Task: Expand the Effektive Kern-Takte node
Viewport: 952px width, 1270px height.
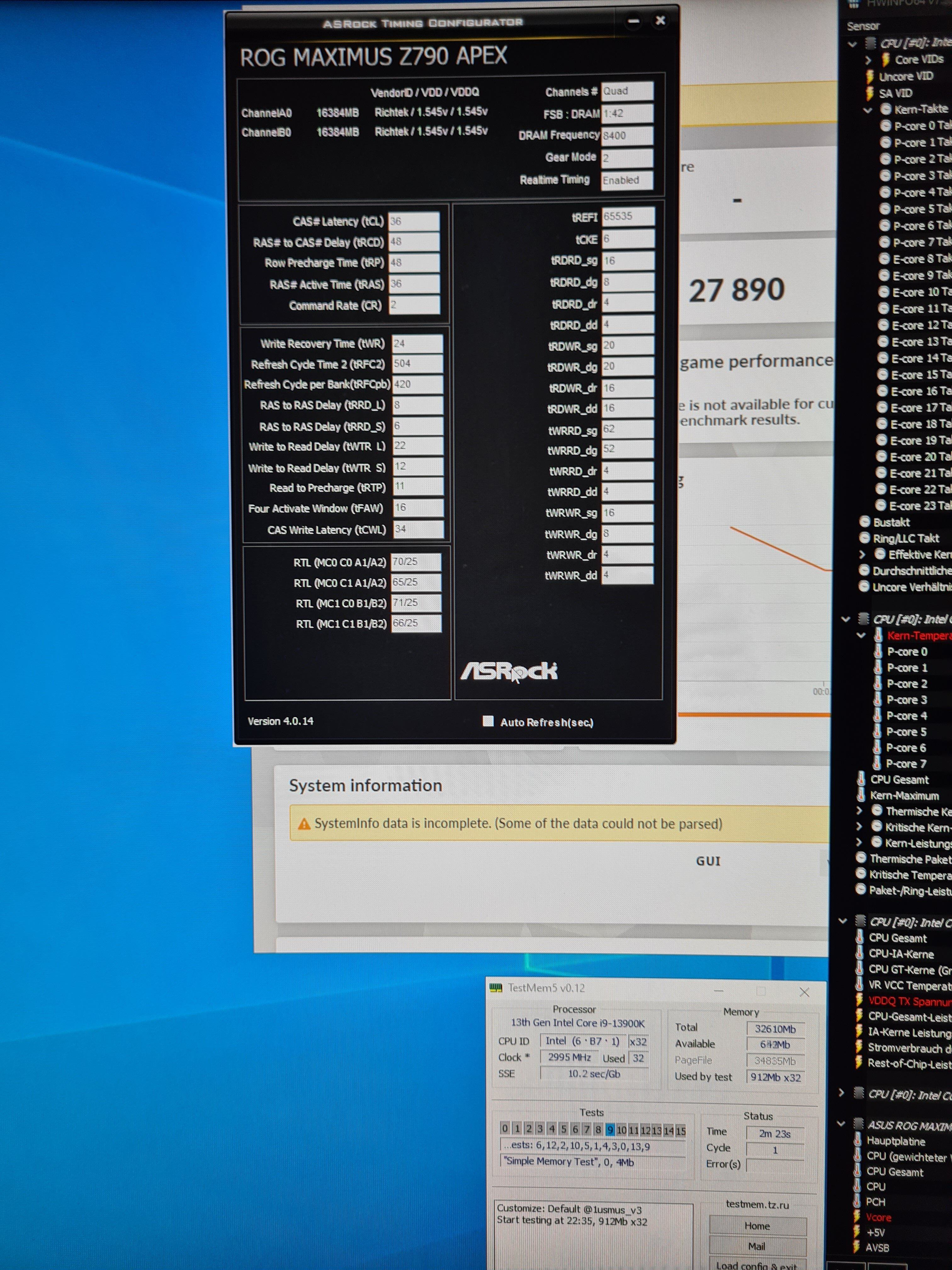Action: tap(862, 555)
